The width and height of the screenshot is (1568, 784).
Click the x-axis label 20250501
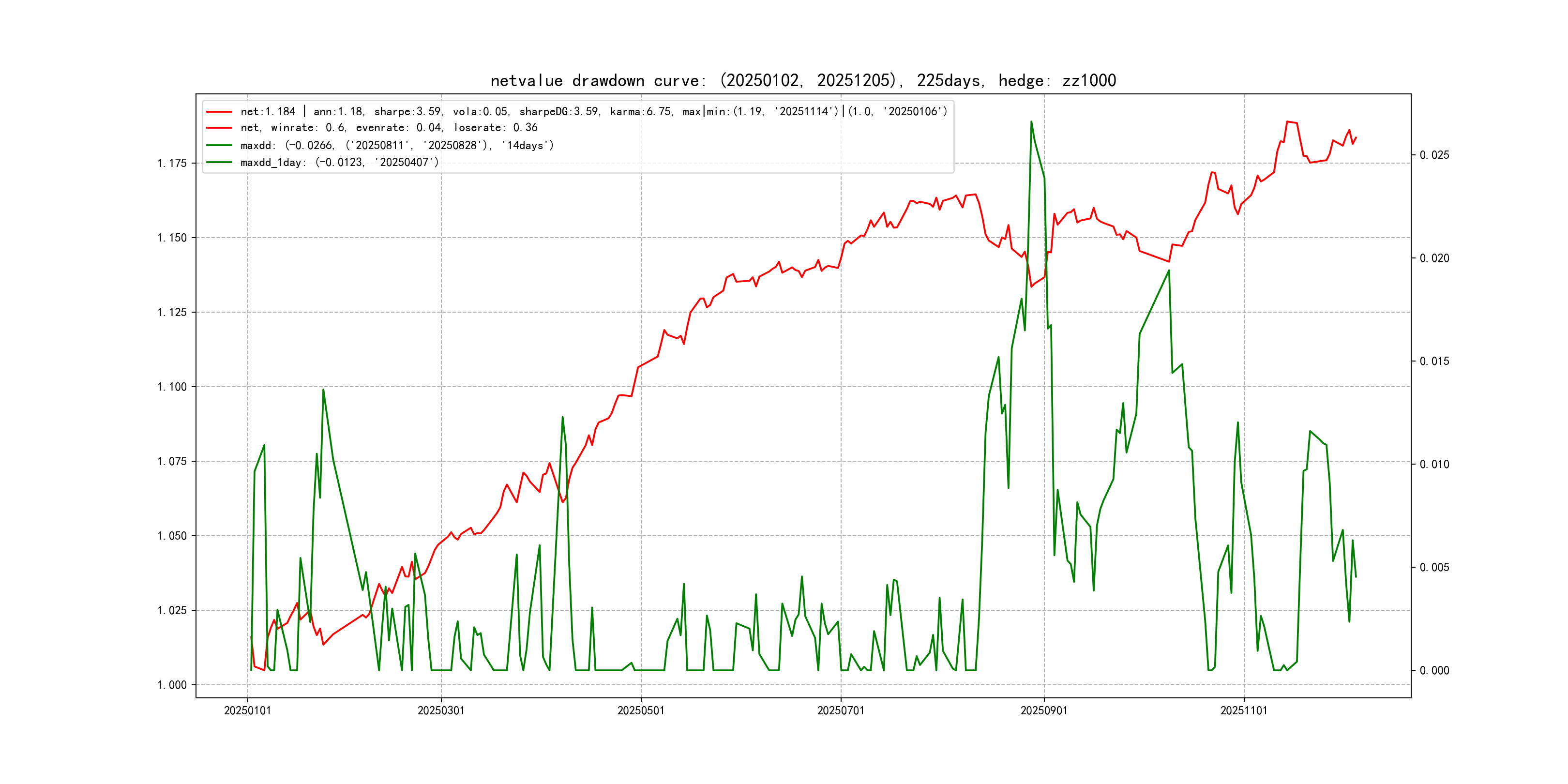point(640,711)
